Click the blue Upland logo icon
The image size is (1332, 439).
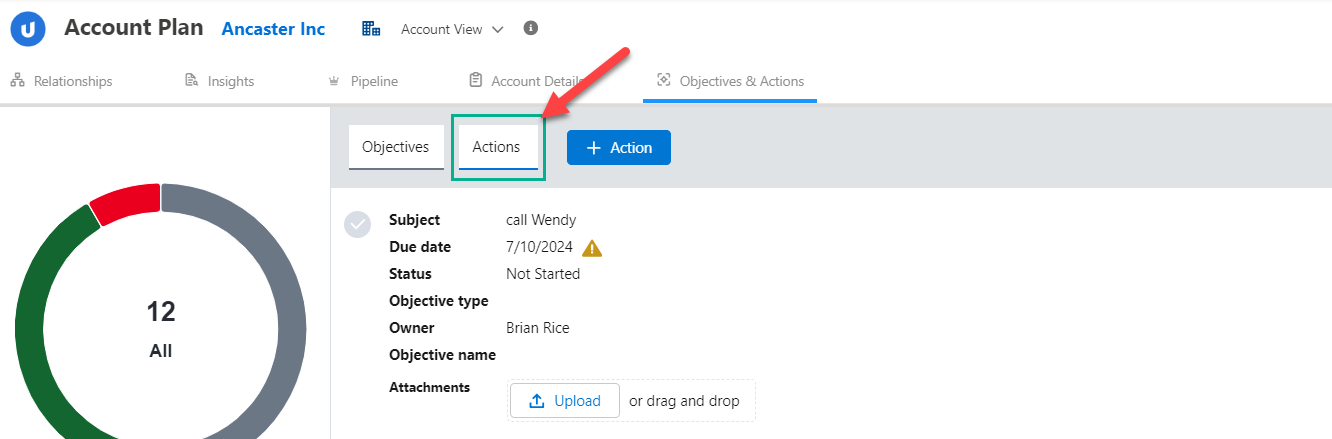pyautogui.click(x=29, y=29)
